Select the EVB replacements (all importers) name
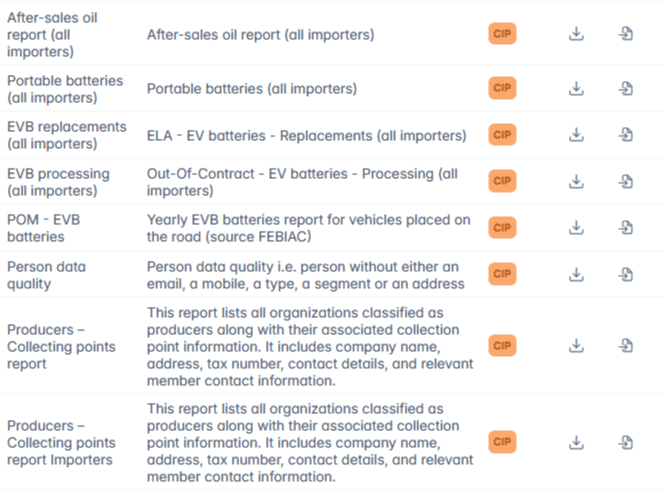 (x=66, y=135)
